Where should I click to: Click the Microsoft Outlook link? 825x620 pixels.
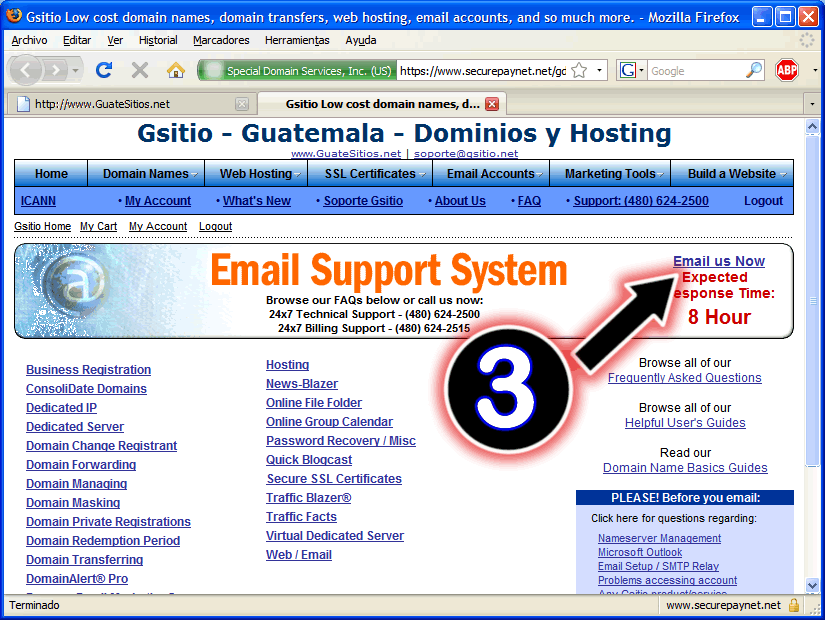pyautogui.click(x=640, y=553)
